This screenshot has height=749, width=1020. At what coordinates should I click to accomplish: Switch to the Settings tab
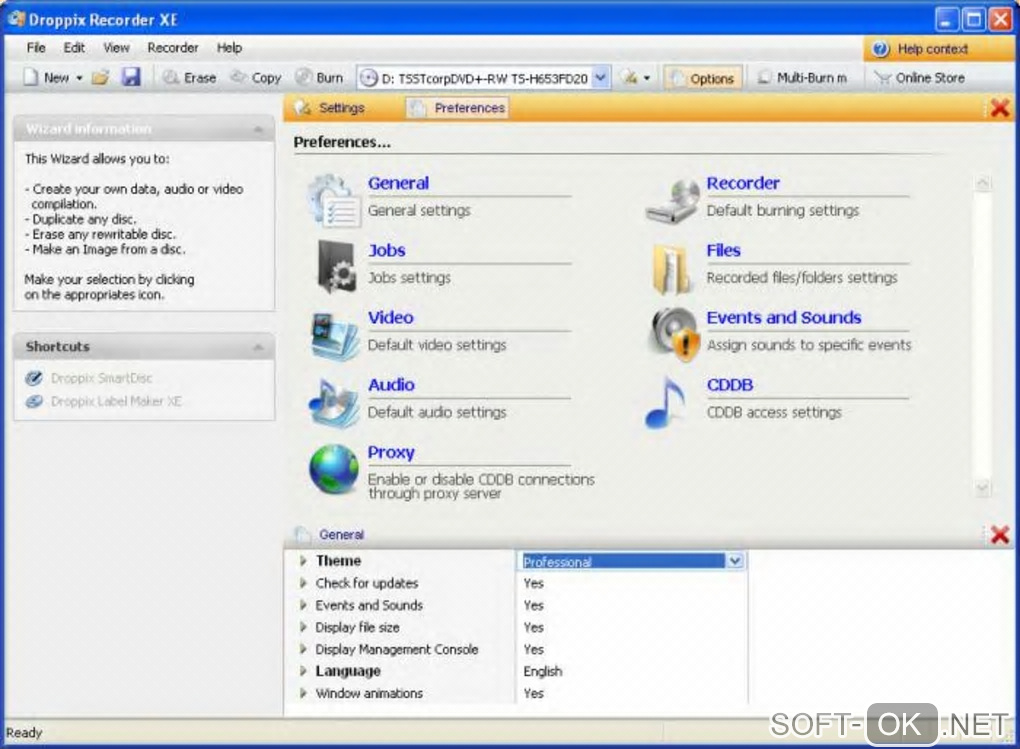point(329,107)
